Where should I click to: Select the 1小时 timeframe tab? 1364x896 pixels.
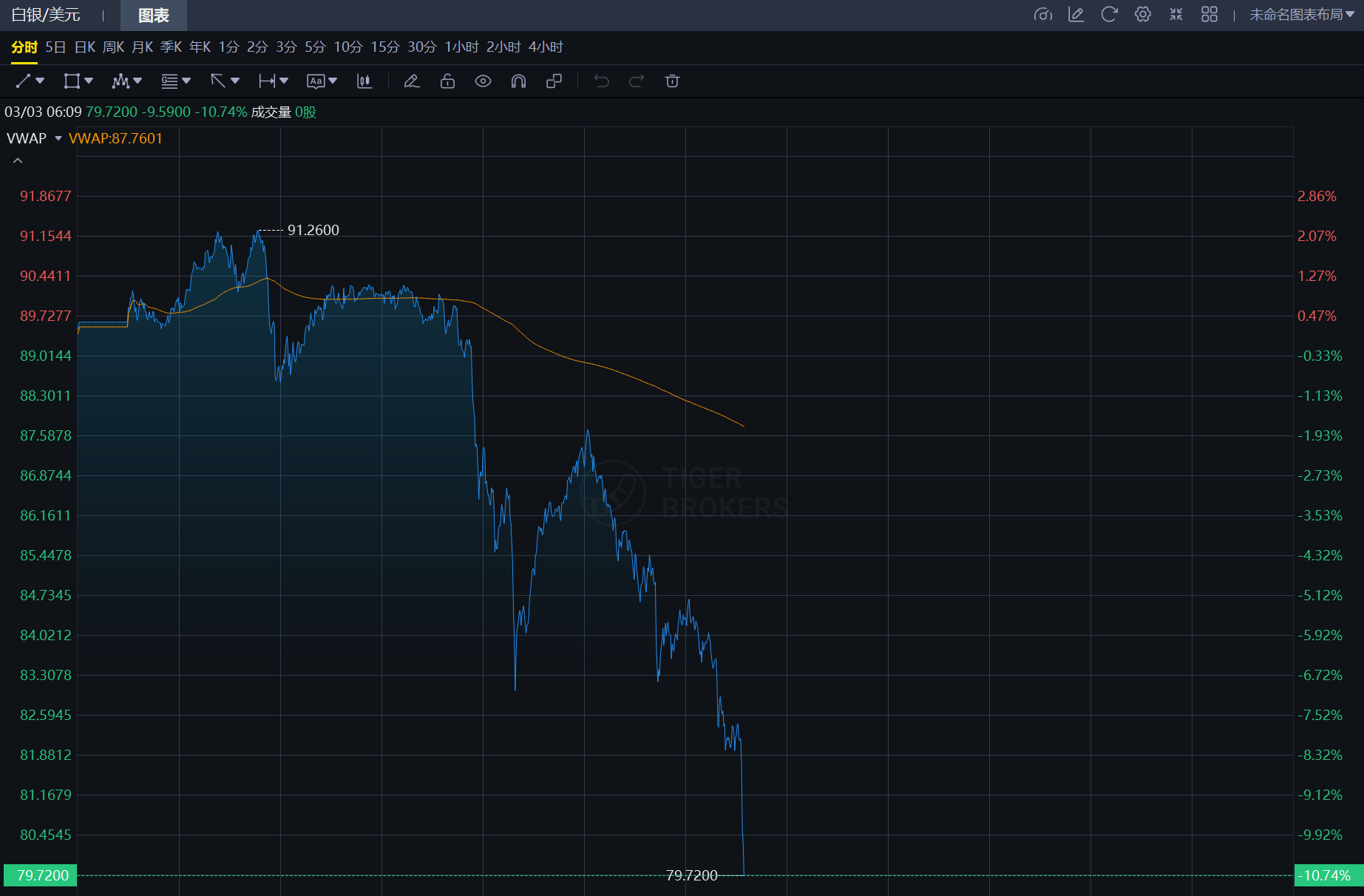461,47
